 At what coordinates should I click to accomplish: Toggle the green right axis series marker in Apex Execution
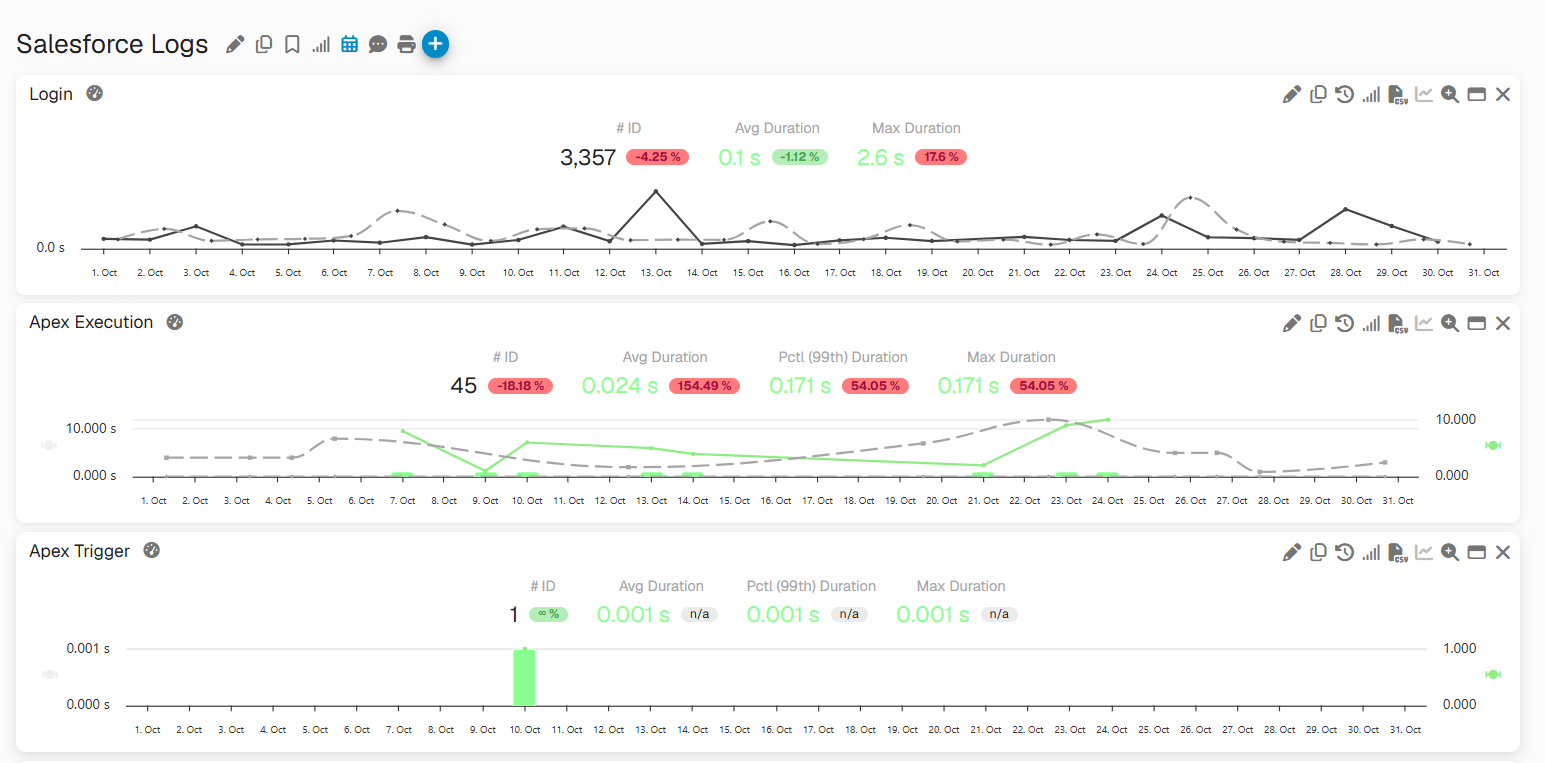(x=1493, y=445)
